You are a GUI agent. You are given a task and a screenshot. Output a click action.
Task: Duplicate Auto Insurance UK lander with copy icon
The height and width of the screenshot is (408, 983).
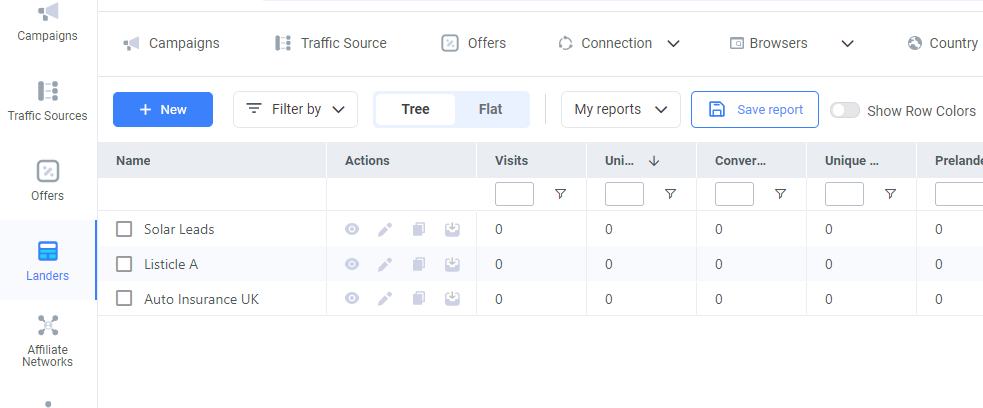(x=419, y=298)
